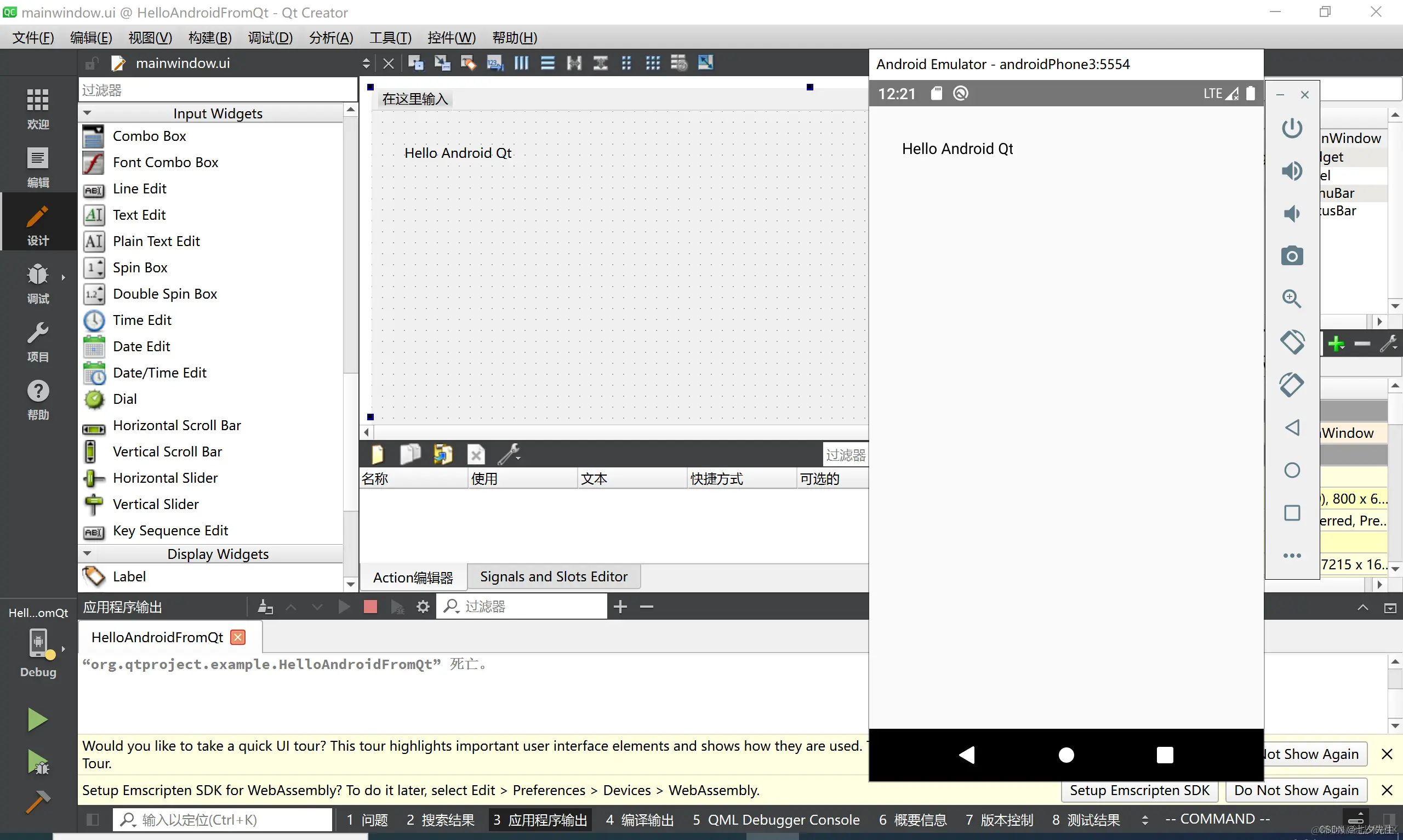Image resolution: width=1403 pixels, height=840 pixels.
Task: Stop the running application with the red square
Action: coord(370,607)
